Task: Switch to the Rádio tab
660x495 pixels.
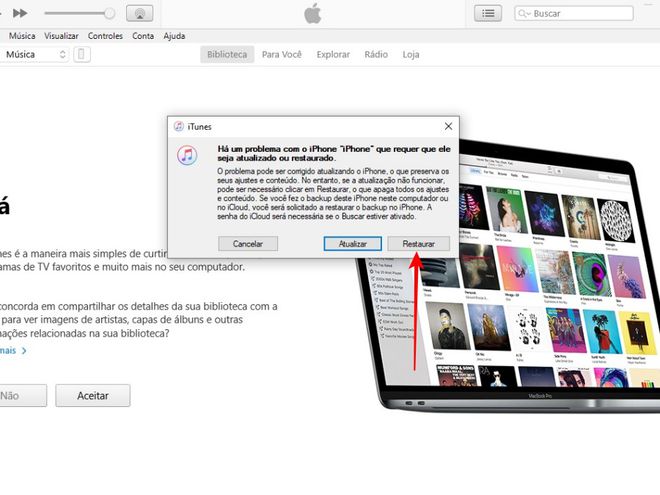Action: 376,54
